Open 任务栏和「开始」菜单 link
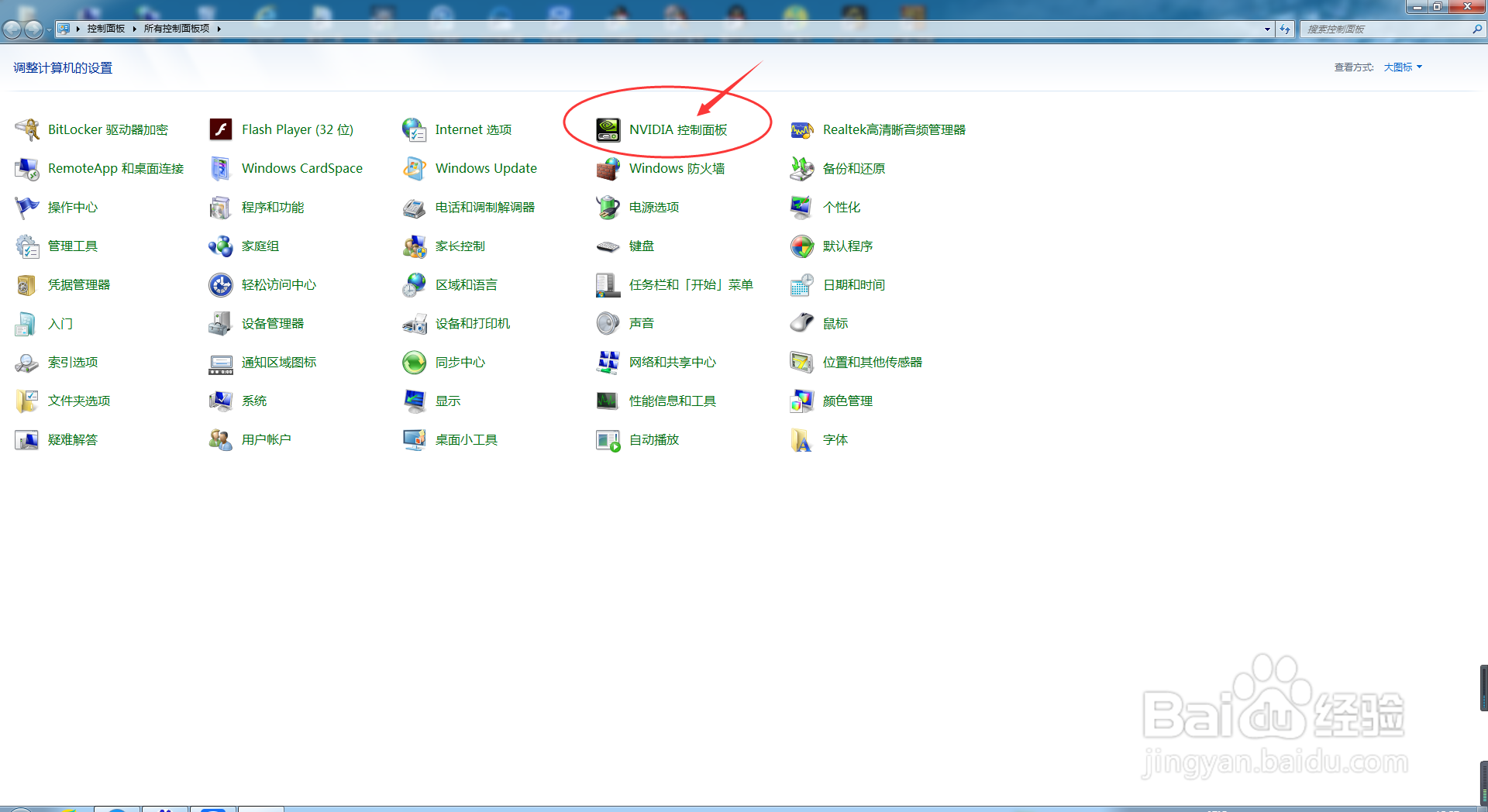The width and height of the screenshot is (1488, 812). (x=691, y=284)
